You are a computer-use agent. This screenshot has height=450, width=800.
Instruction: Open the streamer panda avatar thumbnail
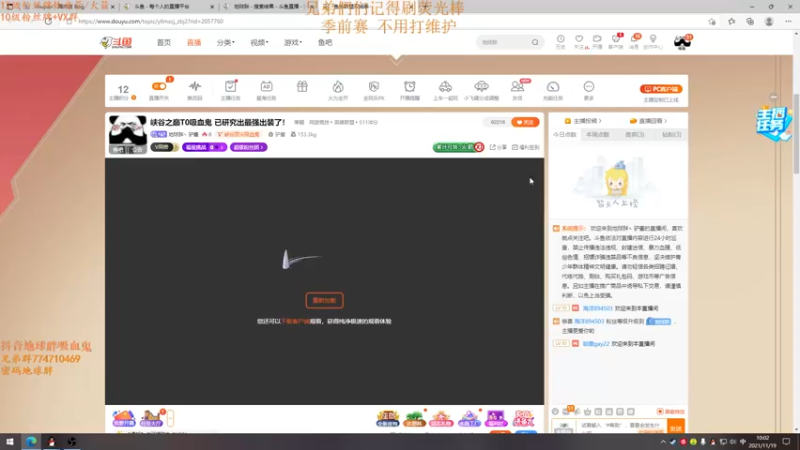(x=128, y=134)
